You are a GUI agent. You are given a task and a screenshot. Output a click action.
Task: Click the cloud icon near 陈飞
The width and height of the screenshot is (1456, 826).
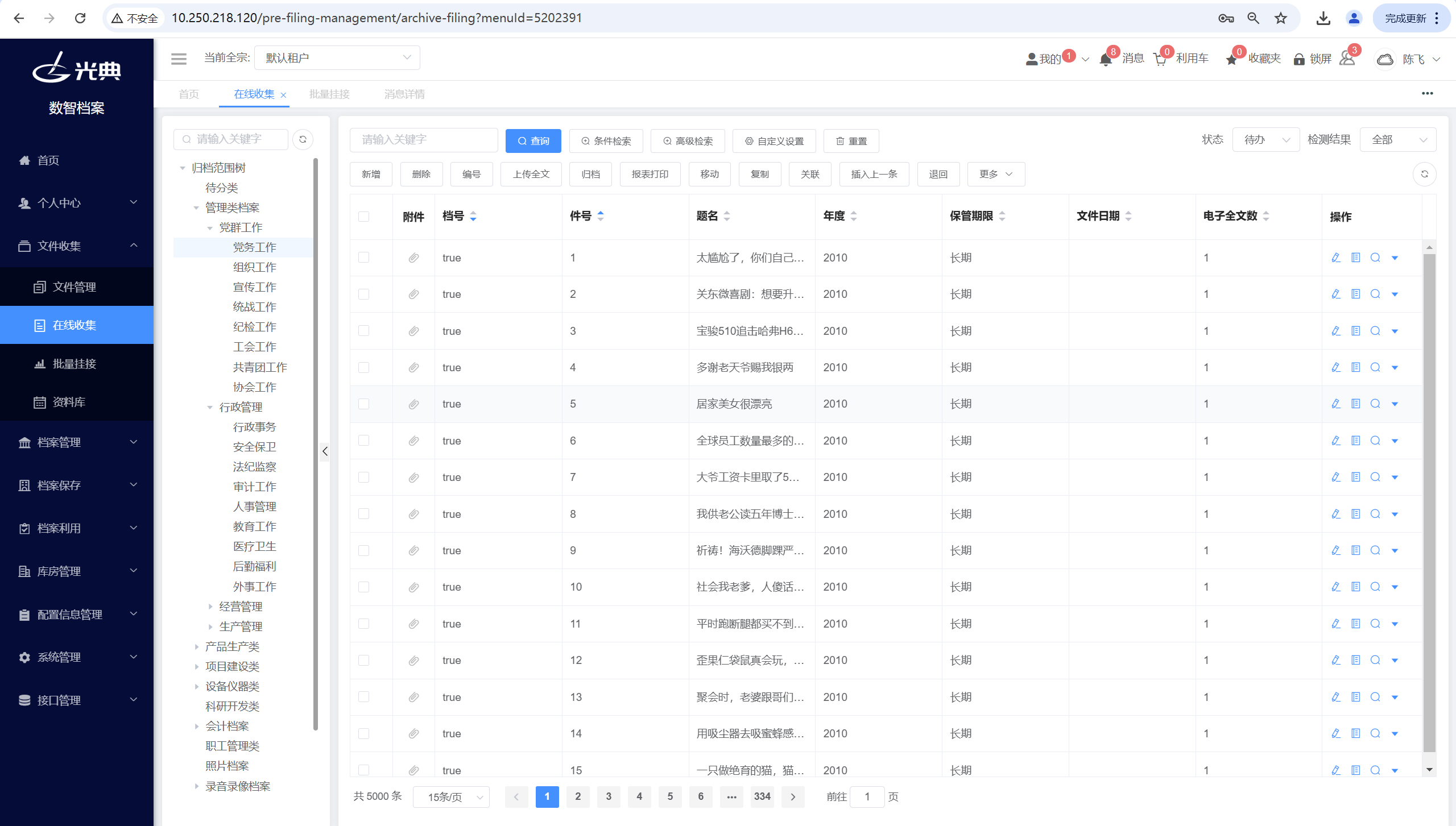tap(1385, 59)
